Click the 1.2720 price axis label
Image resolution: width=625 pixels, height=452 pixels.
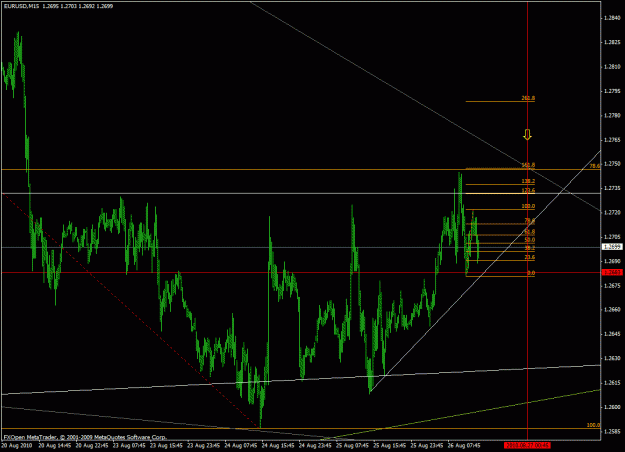(613, 212)
